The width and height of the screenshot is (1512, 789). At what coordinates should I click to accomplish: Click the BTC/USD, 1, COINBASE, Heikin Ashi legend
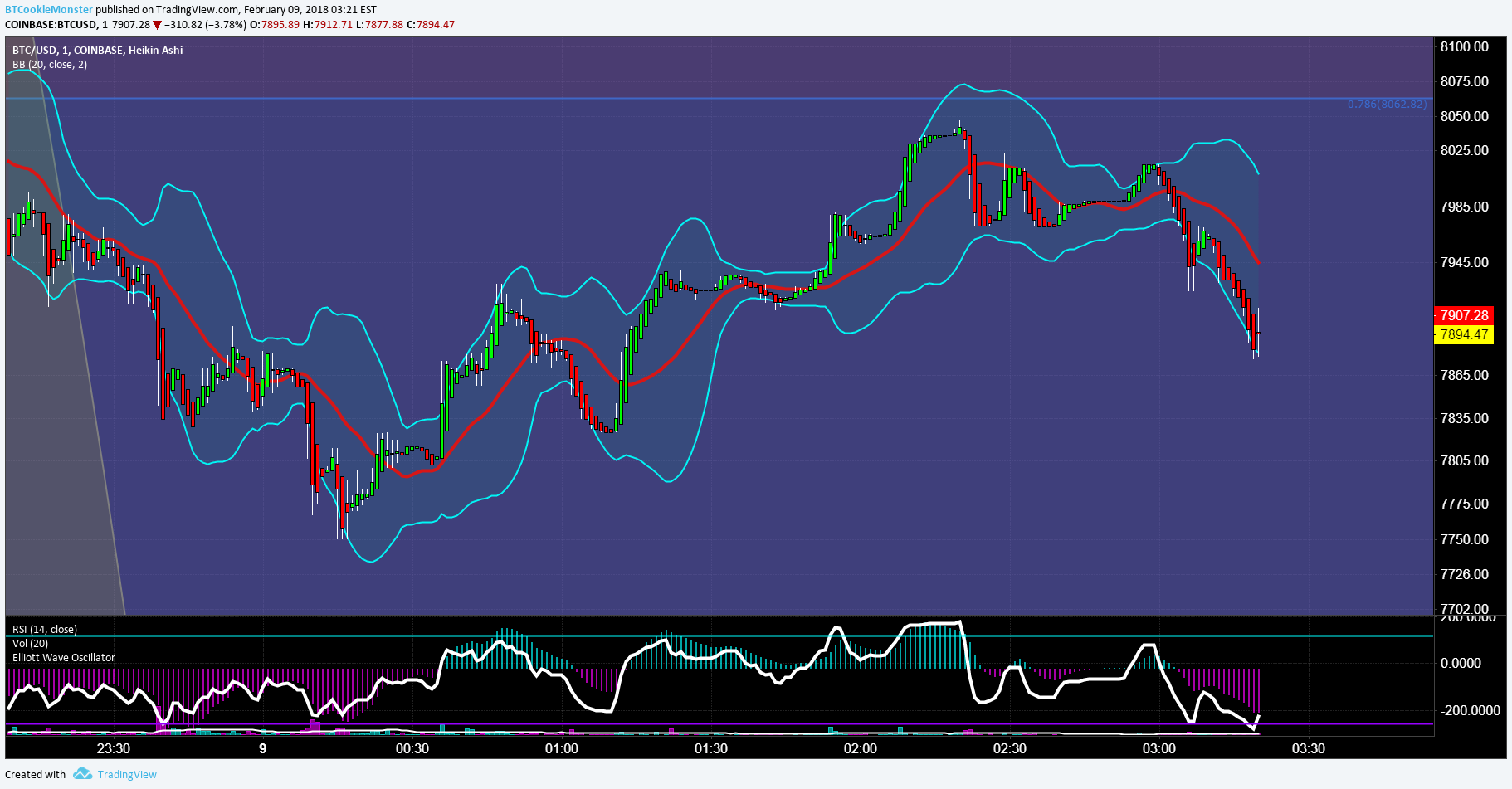98,50
